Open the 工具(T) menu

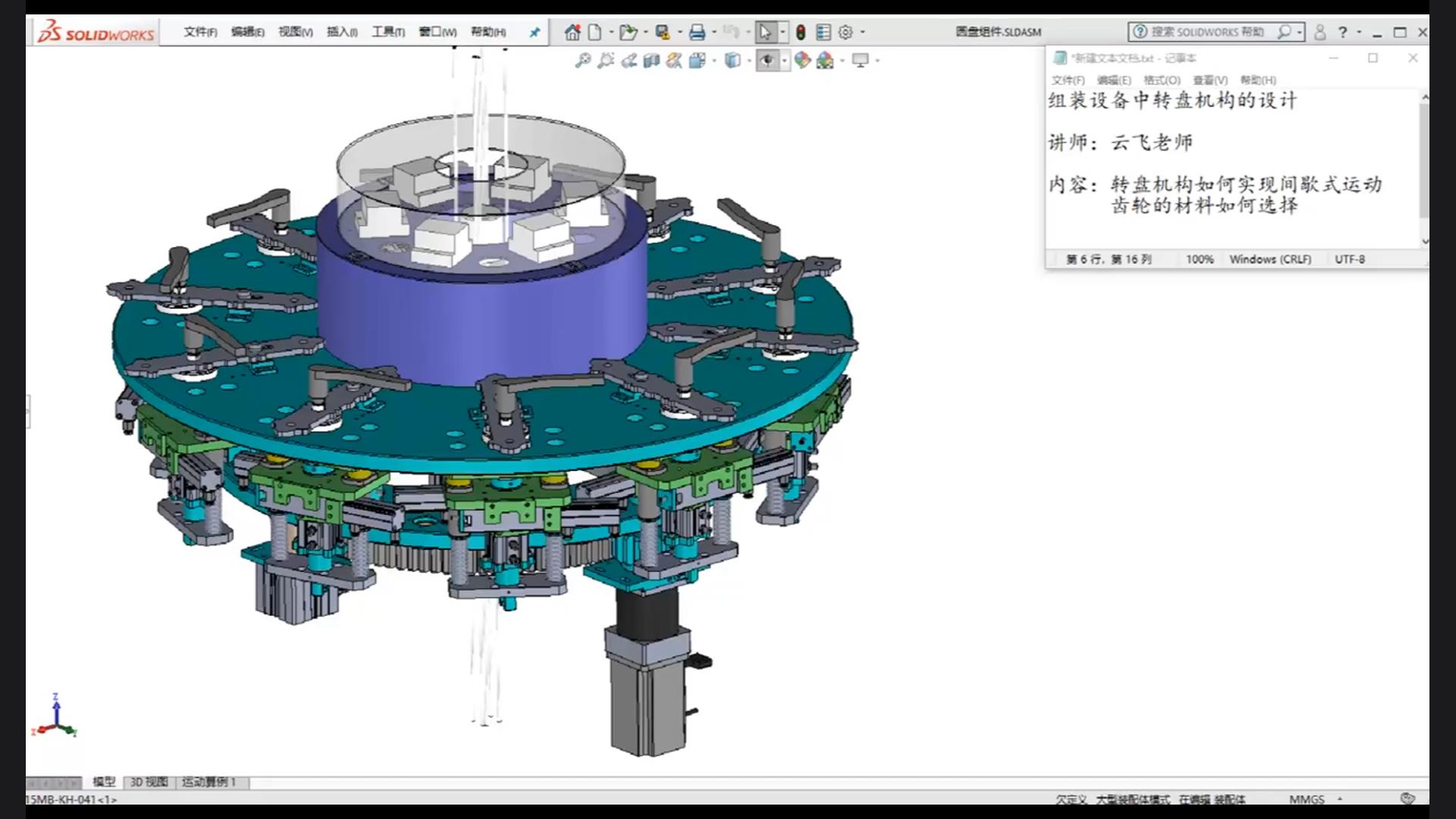pyautogui.click(x=388, y=32)
